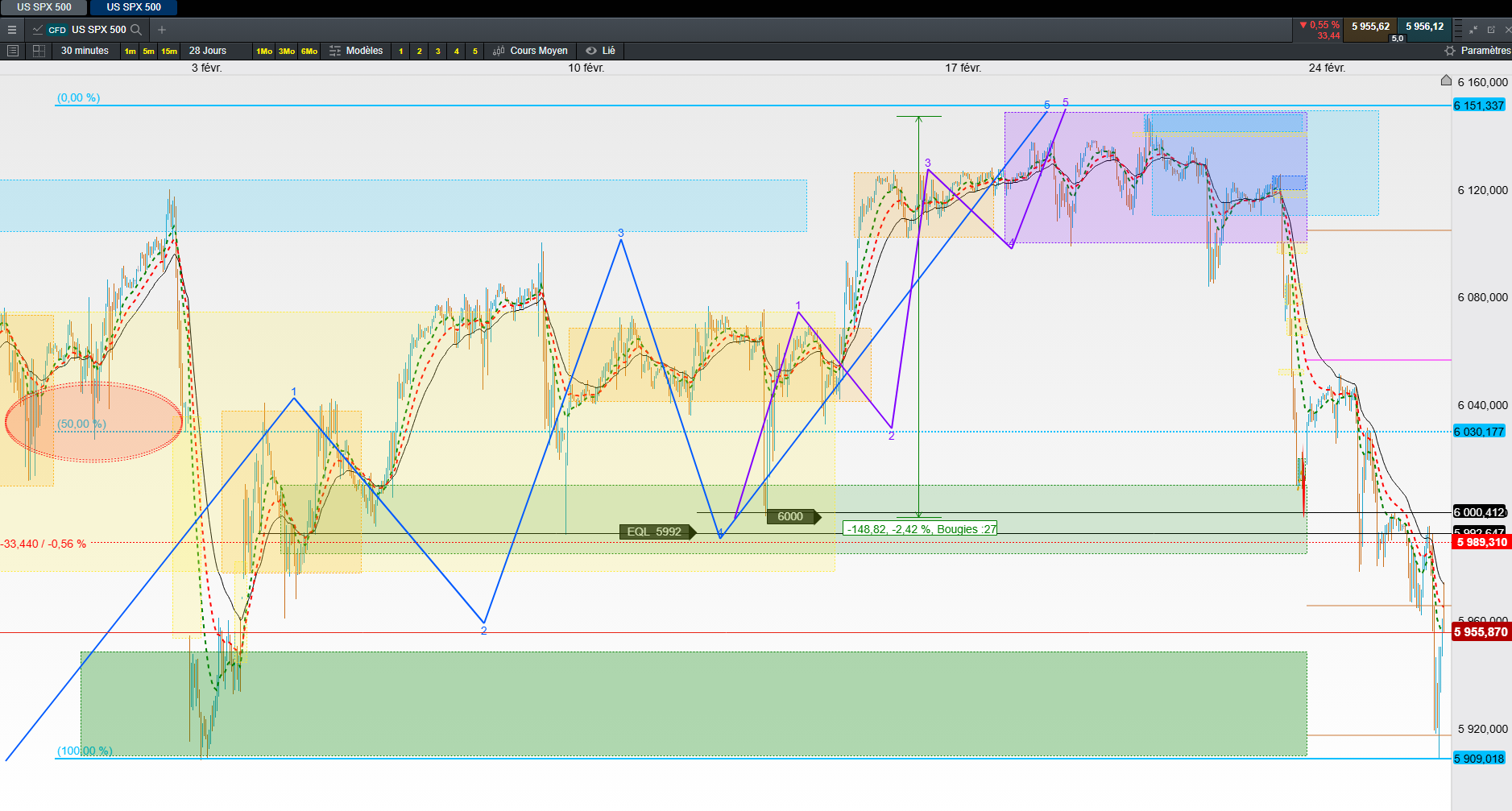Load template number 2

tap(420, 52)
